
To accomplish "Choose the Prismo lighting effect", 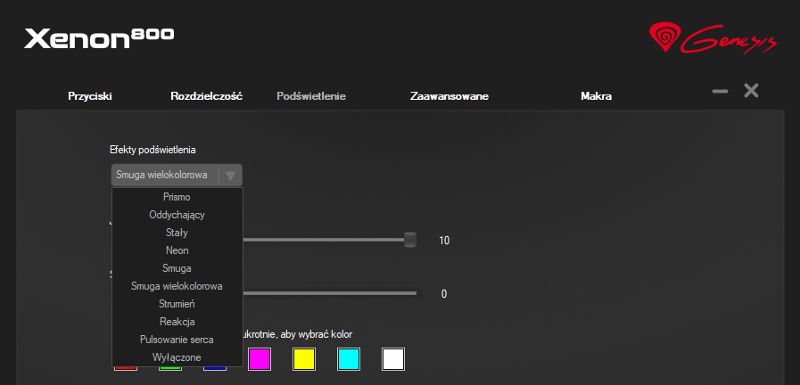I will click(177, 197).
